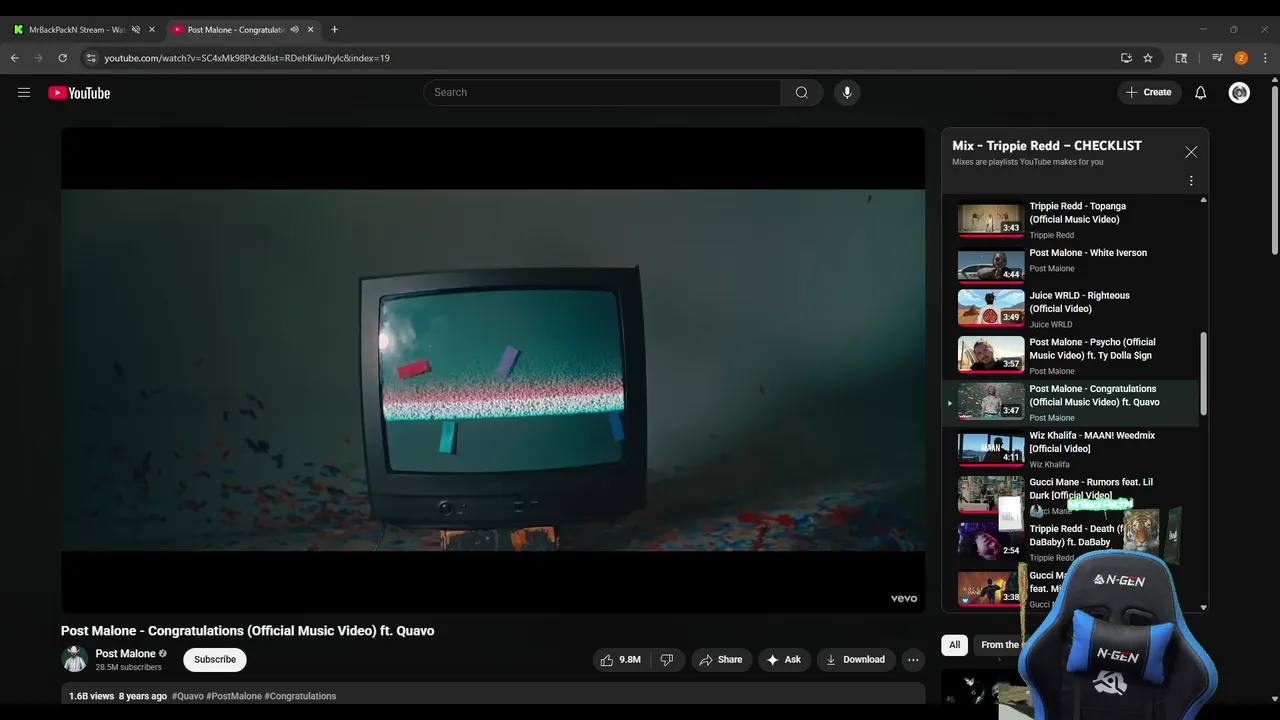Click the playlist scroll-up arrow
The height and width of the screenshot is (720, 1280).
click(1203, 200)
